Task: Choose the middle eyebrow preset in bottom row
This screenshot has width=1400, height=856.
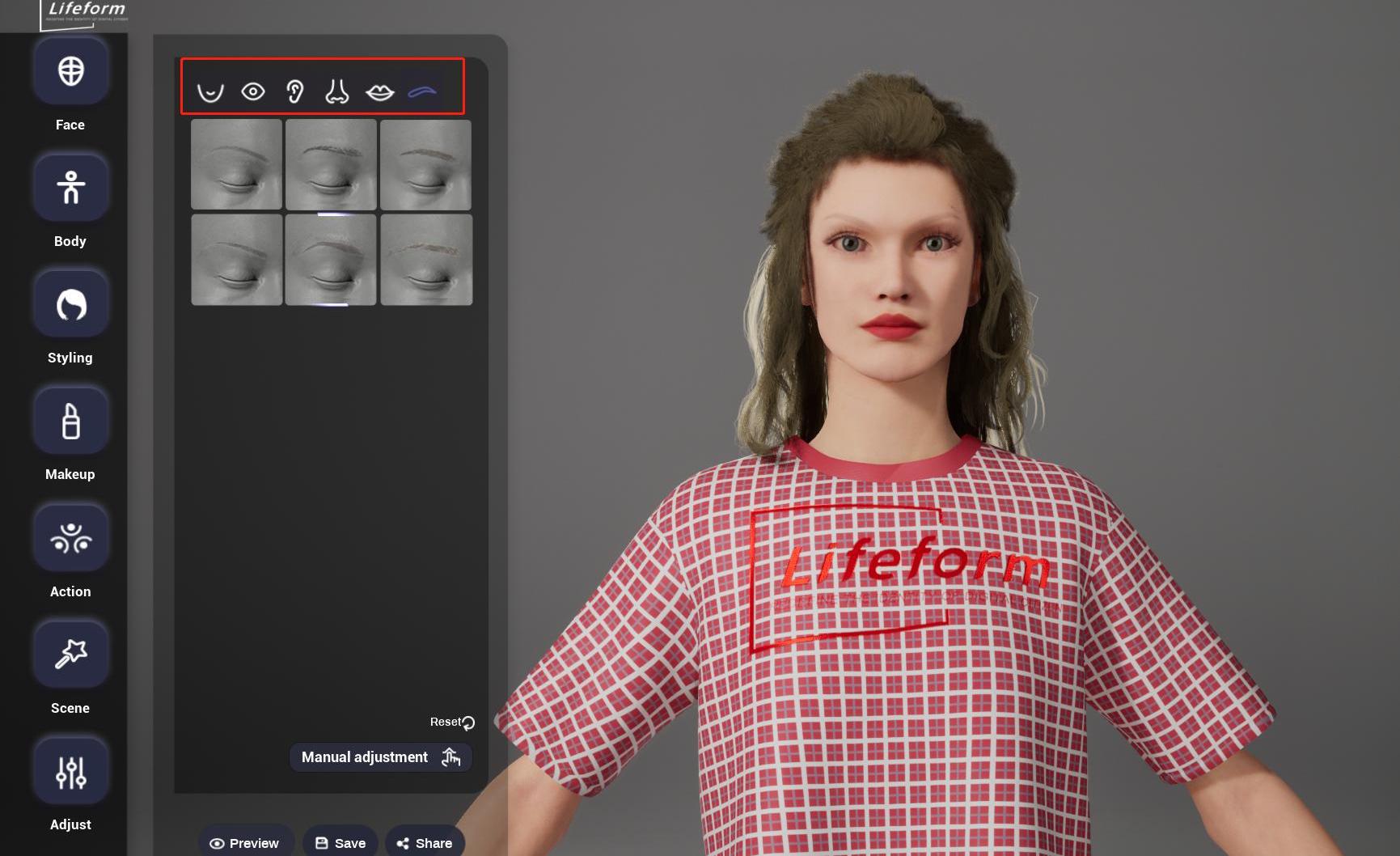Action: coord(331,260)
